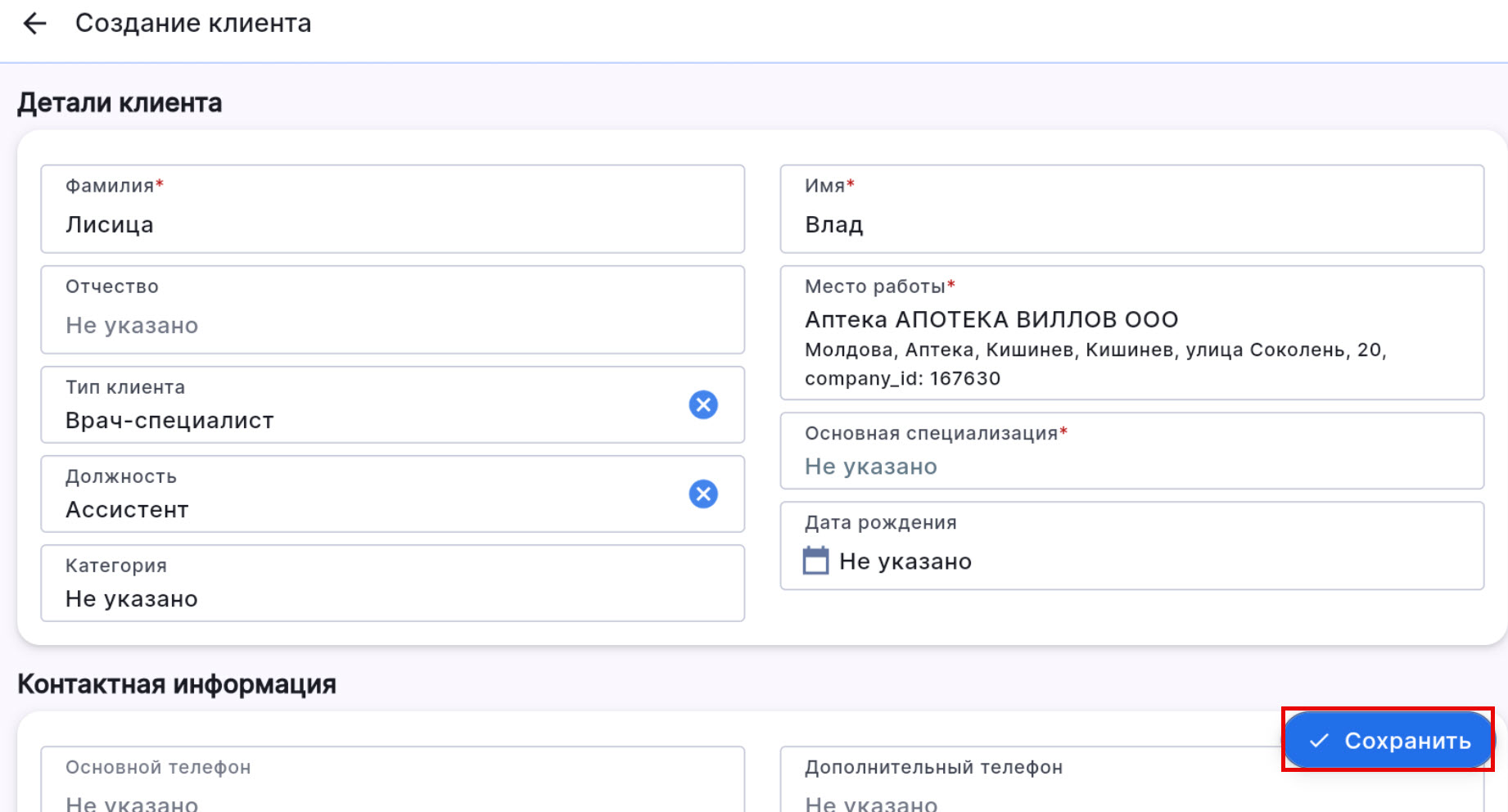Click the "Контактная информация" section heading
This screenshot has height=812, width=1508.
pyautogui.click(x=177, y=684)
